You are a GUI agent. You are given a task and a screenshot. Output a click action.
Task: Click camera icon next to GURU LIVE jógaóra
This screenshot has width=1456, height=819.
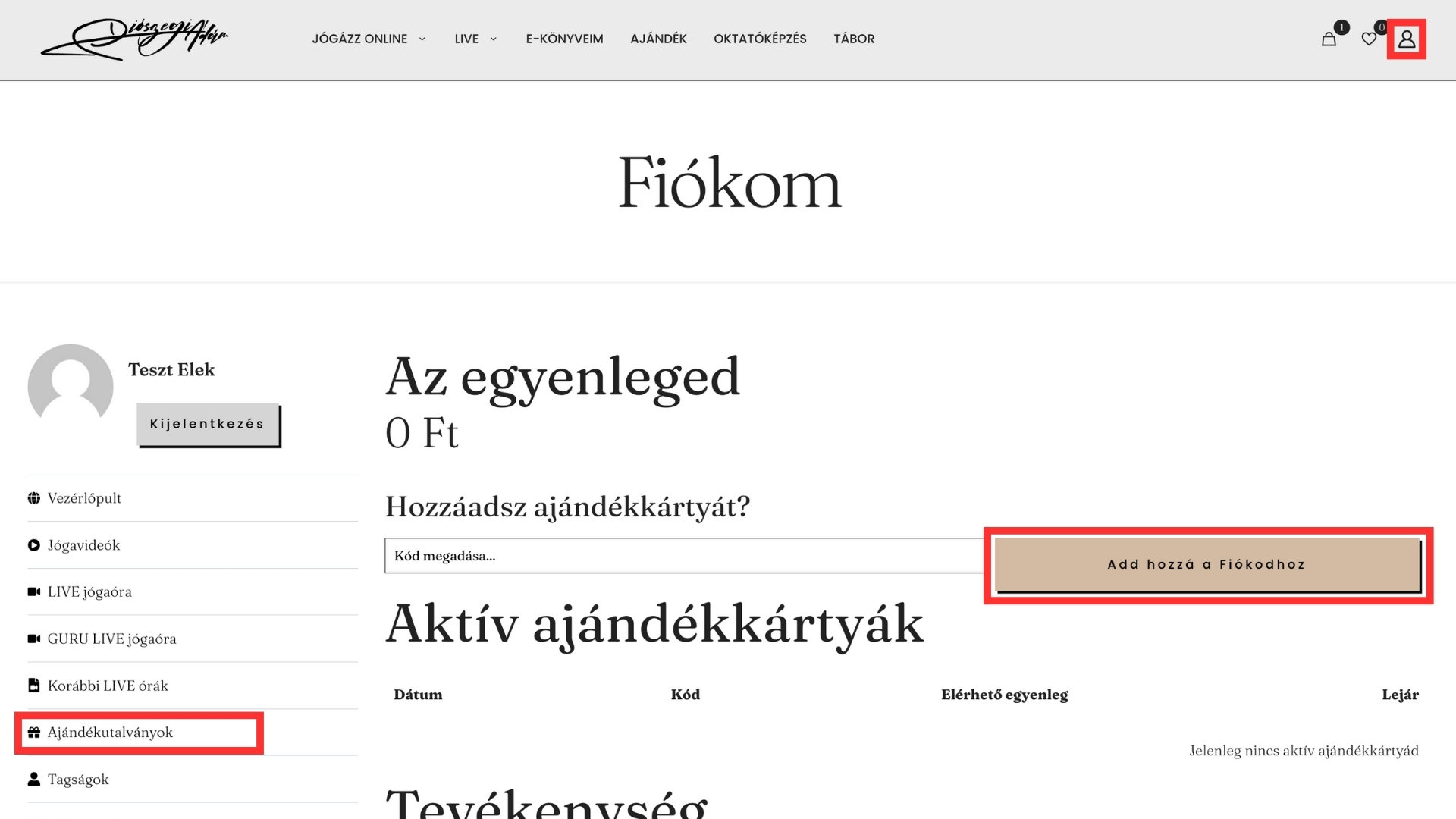tap(34, 639)
